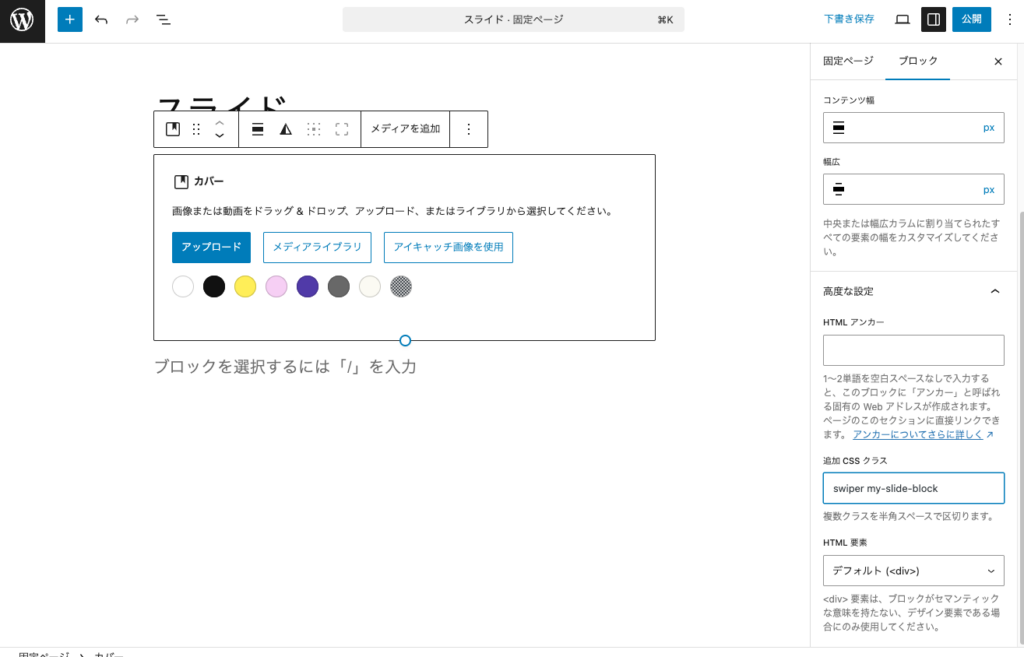Open the cover block options menu
Image resolution: width=1024 pixels, height=657 pixels.
point(468,128)
